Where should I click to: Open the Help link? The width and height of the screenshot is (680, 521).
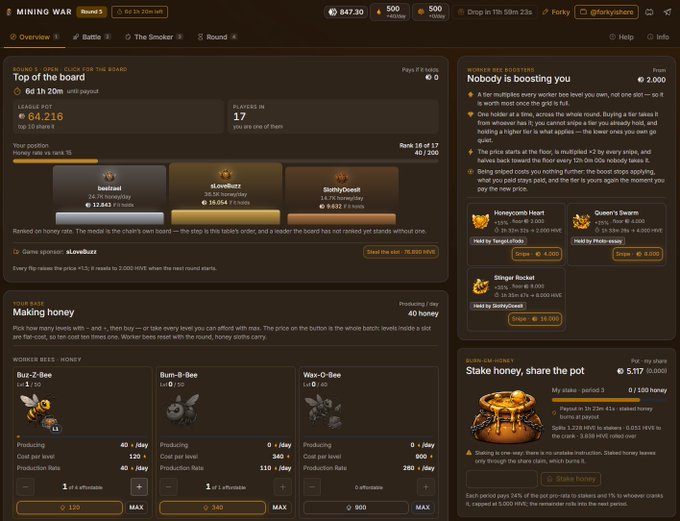click(621, 37)
